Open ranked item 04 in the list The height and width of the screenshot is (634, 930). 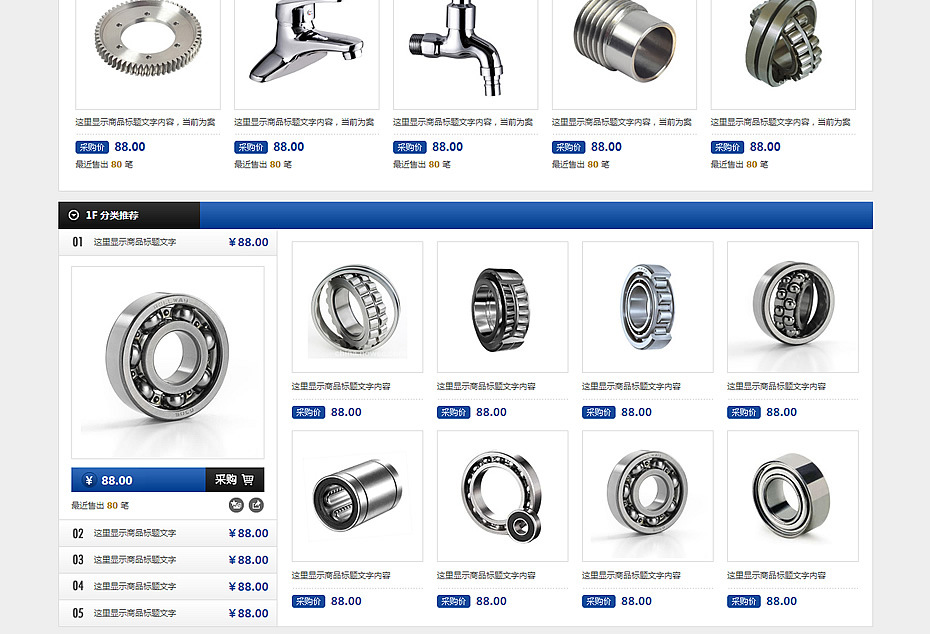(x=168, y=587)
